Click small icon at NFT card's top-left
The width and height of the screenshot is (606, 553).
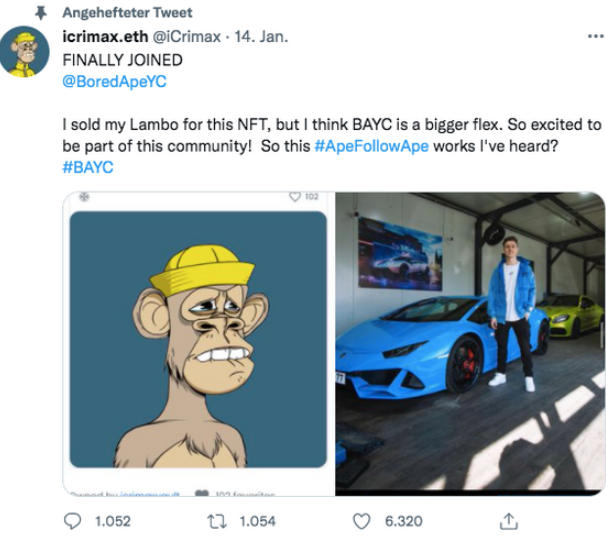click(82, 198)
